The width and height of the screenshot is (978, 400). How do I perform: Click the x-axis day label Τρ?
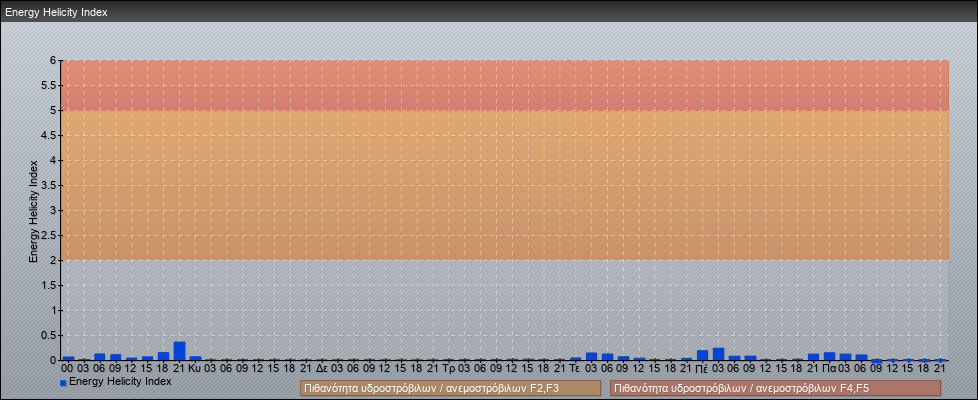[448, 369]
